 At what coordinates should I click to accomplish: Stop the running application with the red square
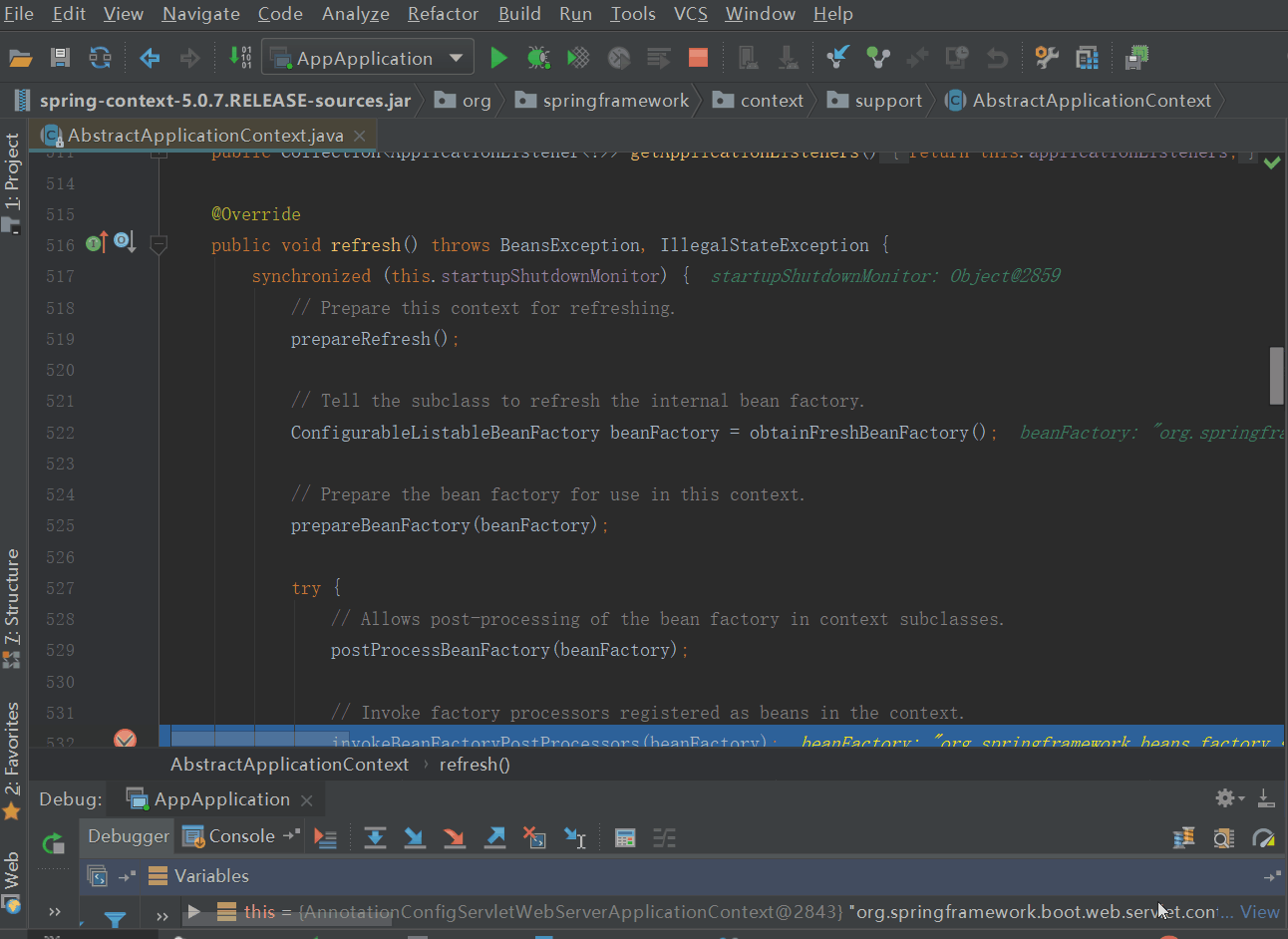[698, 58]
